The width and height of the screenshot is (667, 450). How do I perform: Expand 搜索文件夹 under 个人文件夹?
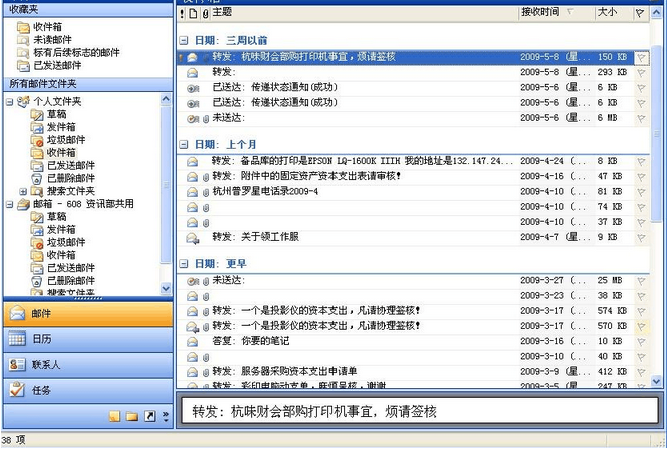pos(23,191)
